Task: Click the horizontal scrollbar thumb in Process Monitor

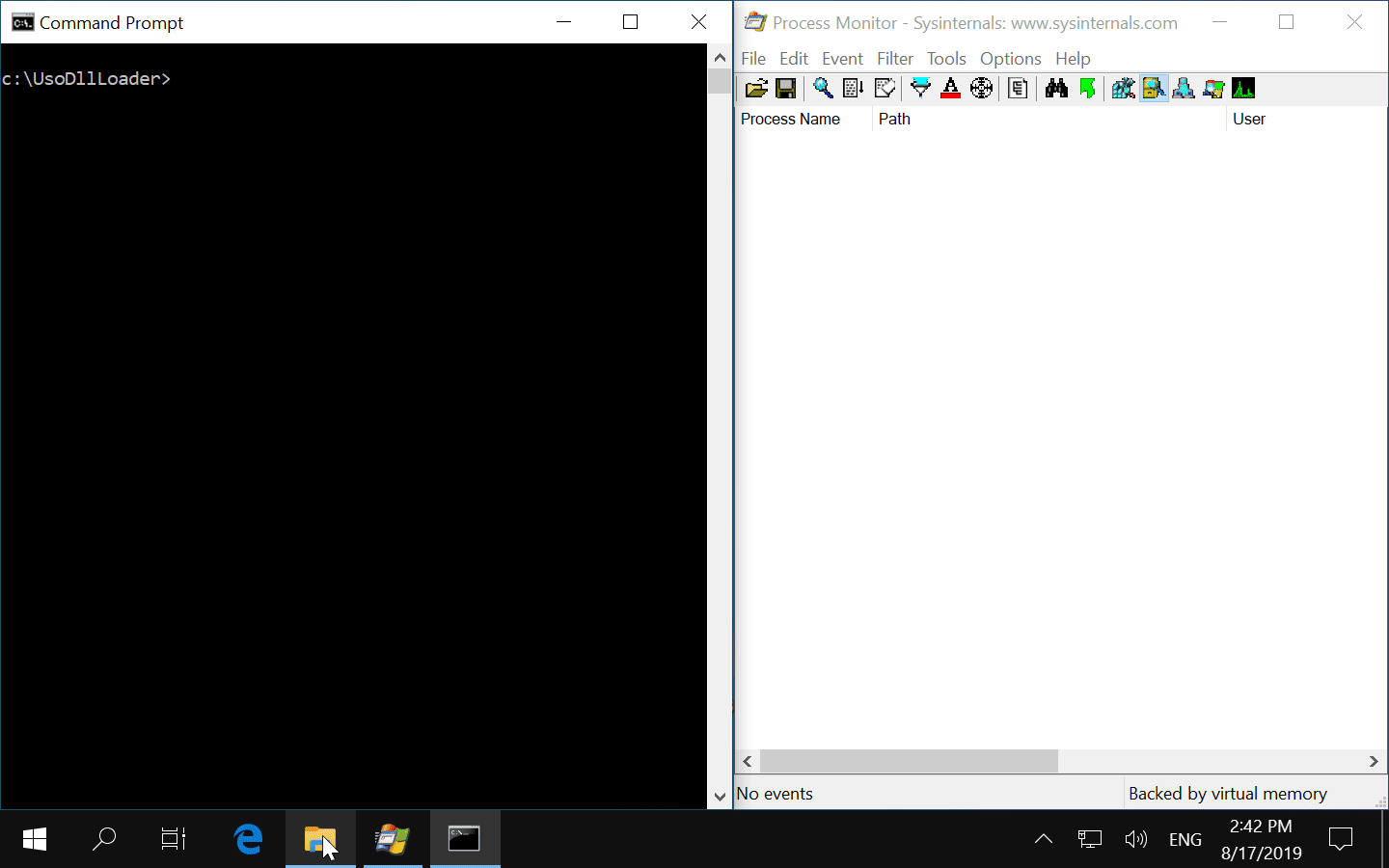Action: [x=909, y=762]
